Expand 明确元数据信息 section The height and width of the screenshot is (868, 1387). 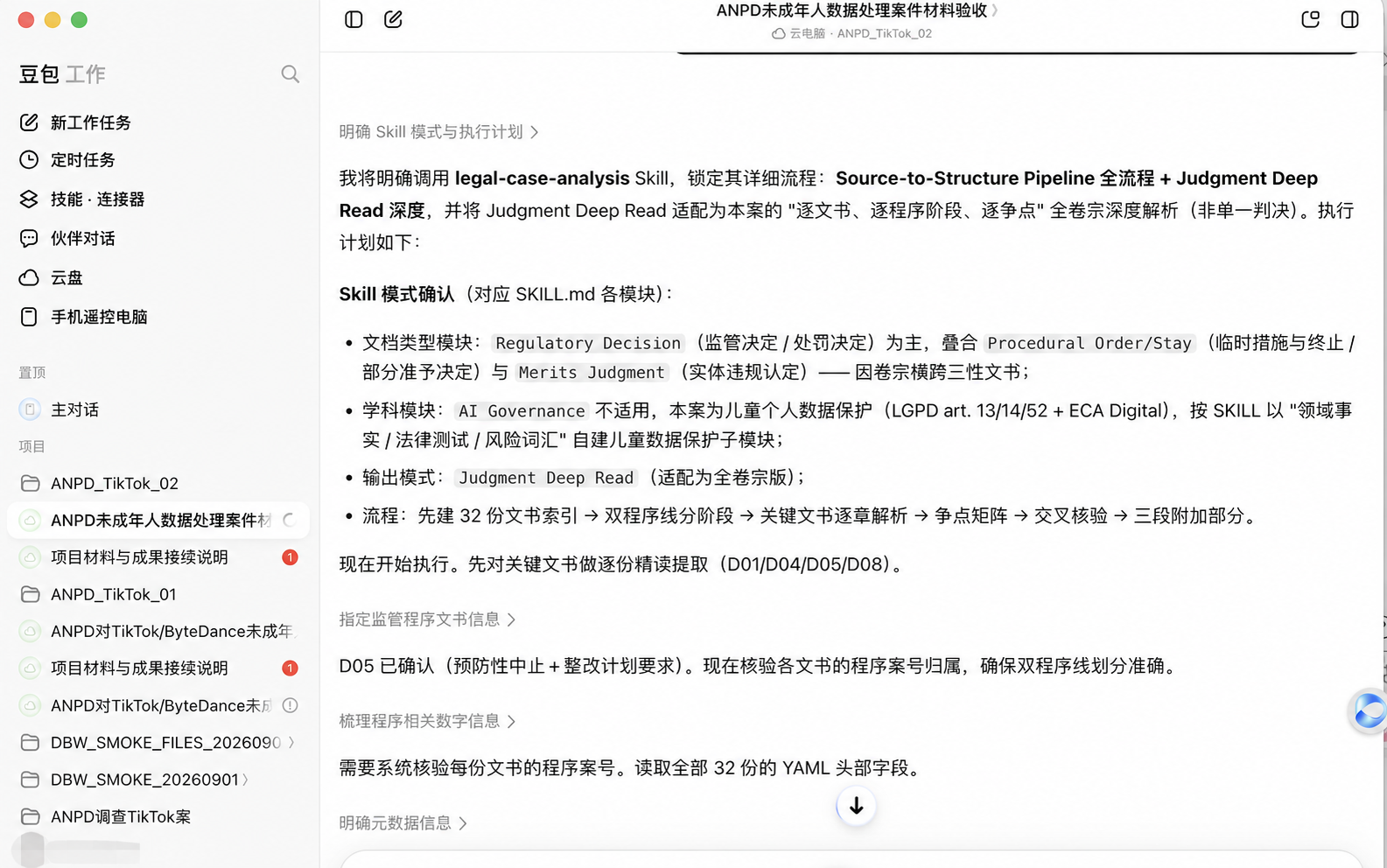[403, 823]
